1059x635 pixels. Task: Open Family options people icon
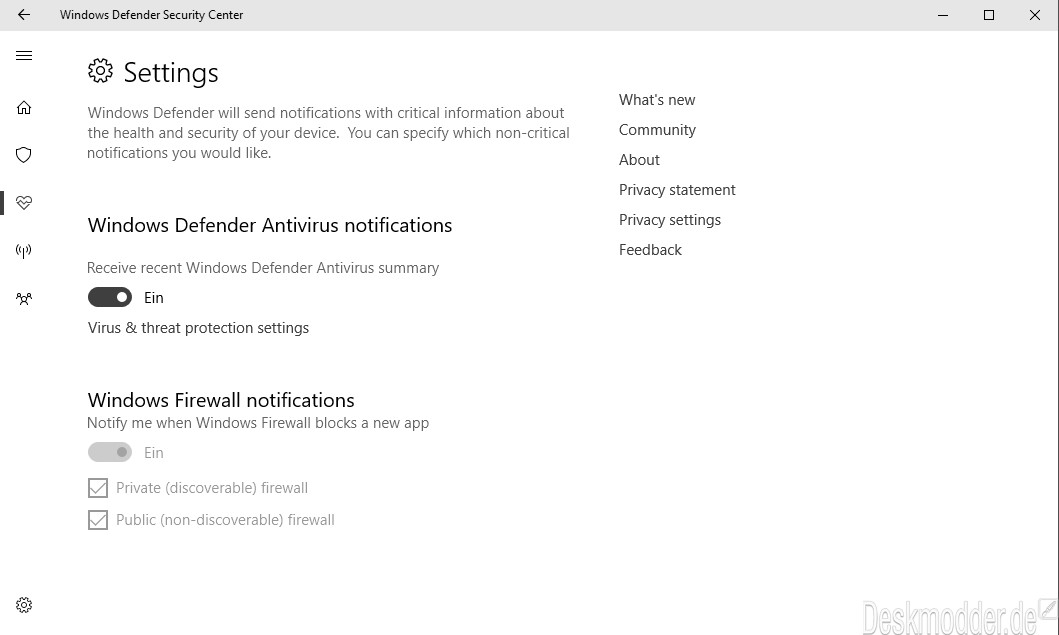pos(24,299)
